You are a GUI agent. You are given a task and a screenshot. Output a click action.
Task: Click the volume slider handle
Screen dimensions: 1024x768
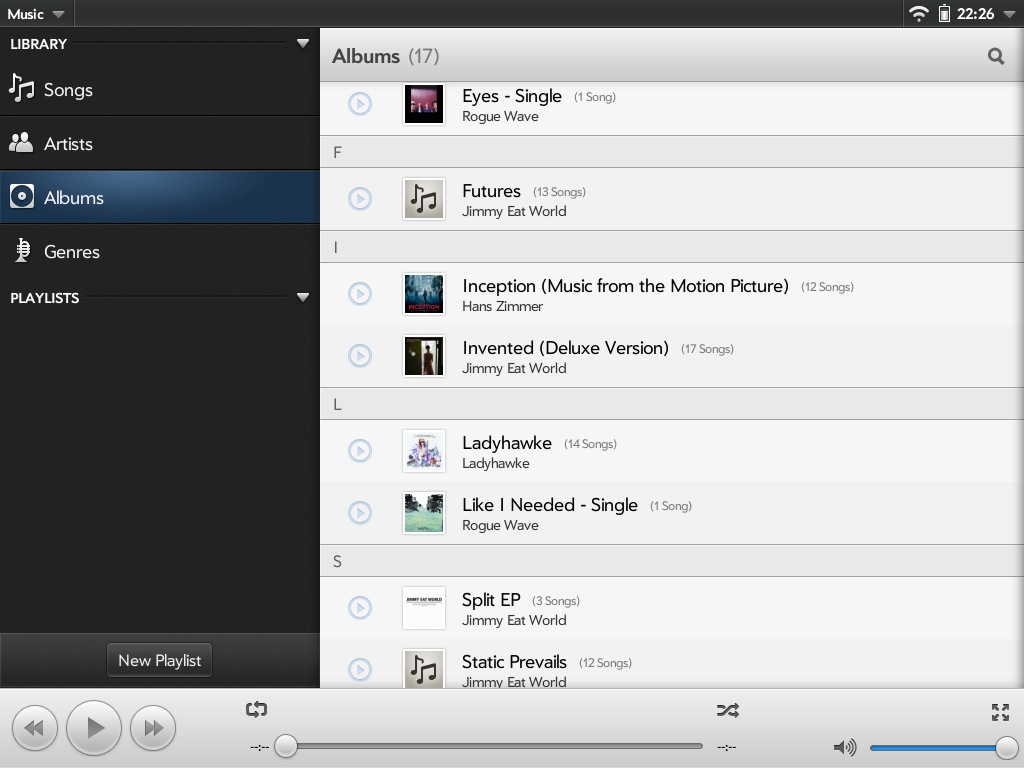[1006, 746]
